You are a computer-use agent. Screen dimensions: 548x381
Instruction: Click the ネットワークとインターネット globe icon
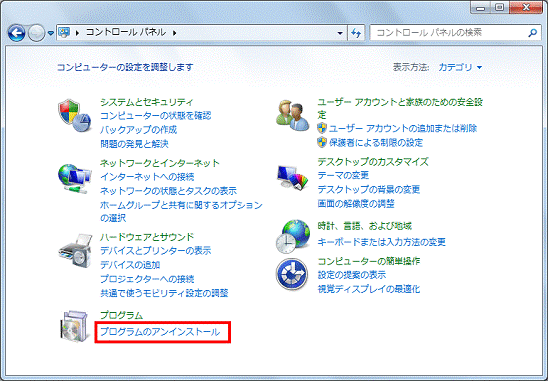coord(74,178)
